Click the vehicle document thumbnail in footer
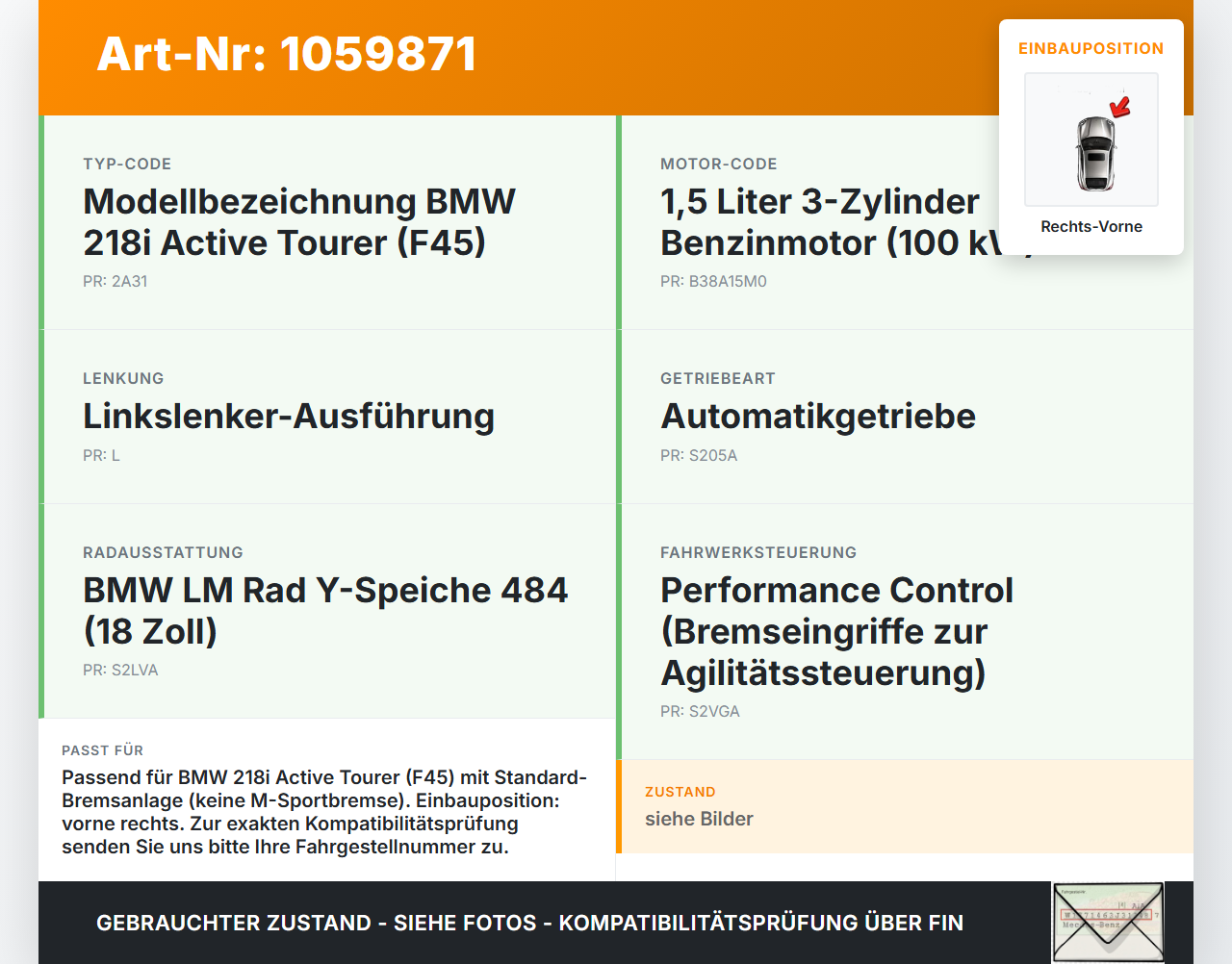 [x=1108, y=923]
